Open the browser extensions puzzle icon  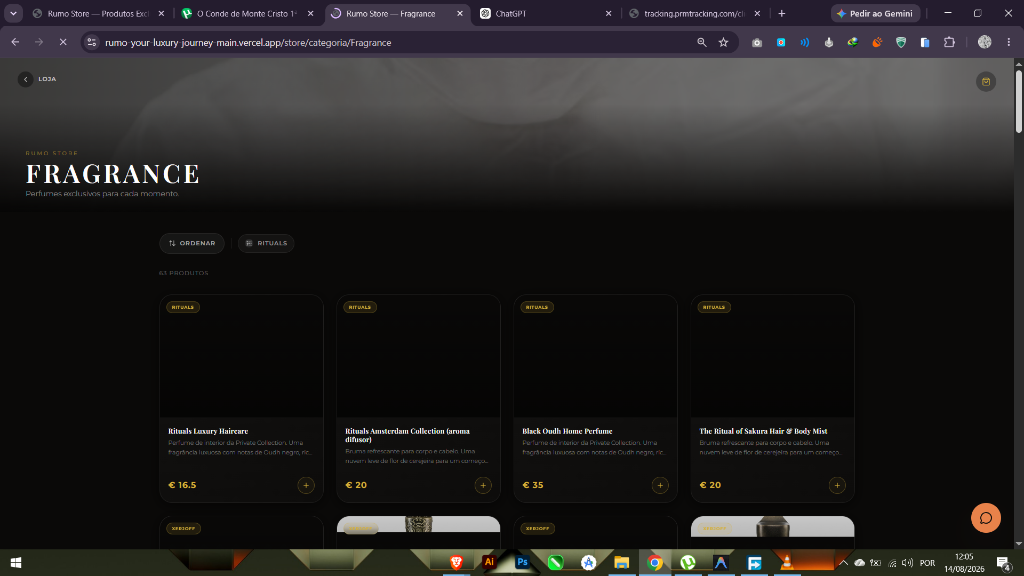pos(949,42)
